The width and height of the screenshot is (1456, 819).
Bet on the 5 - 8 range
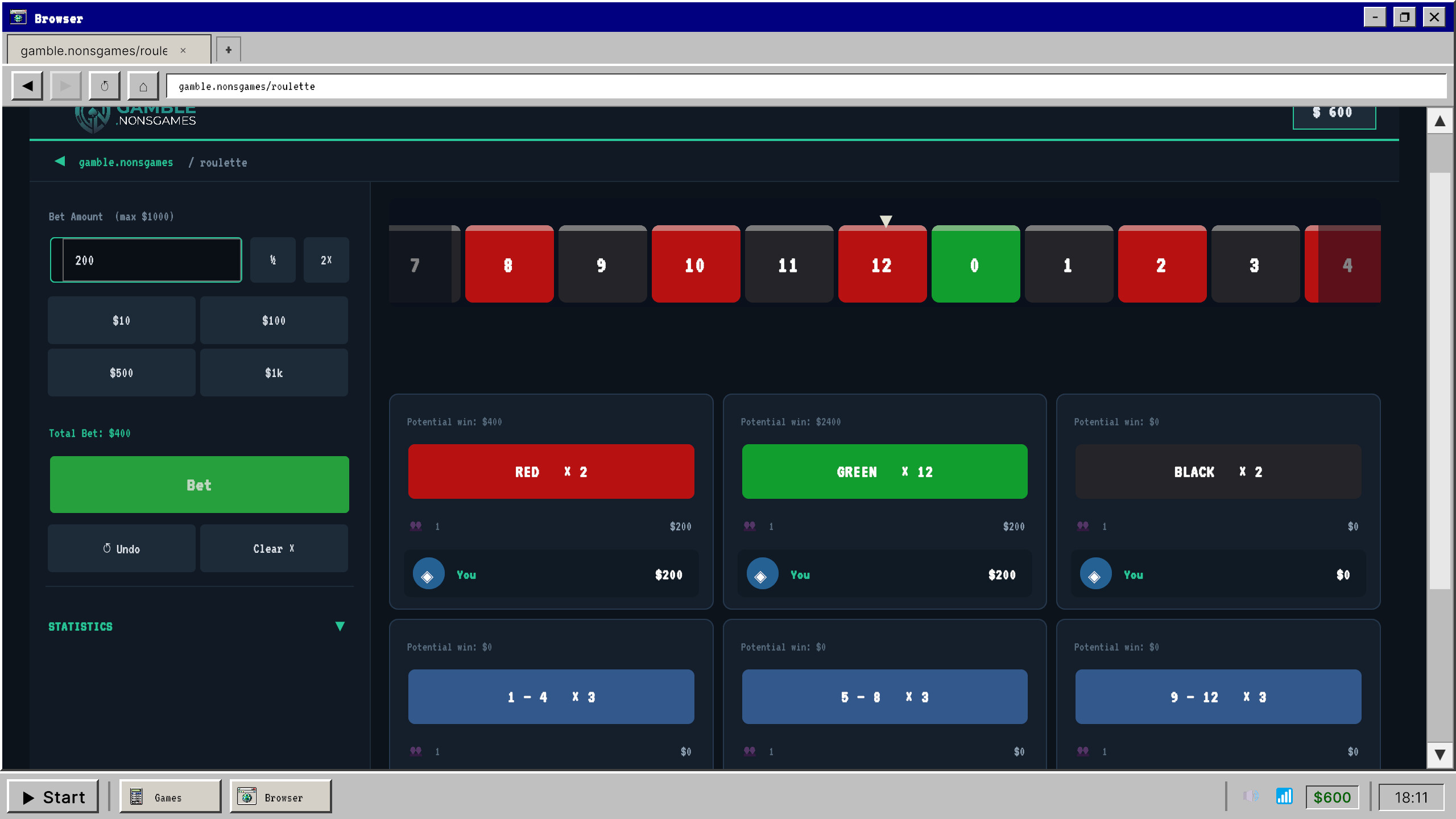(x=885, y=697)
